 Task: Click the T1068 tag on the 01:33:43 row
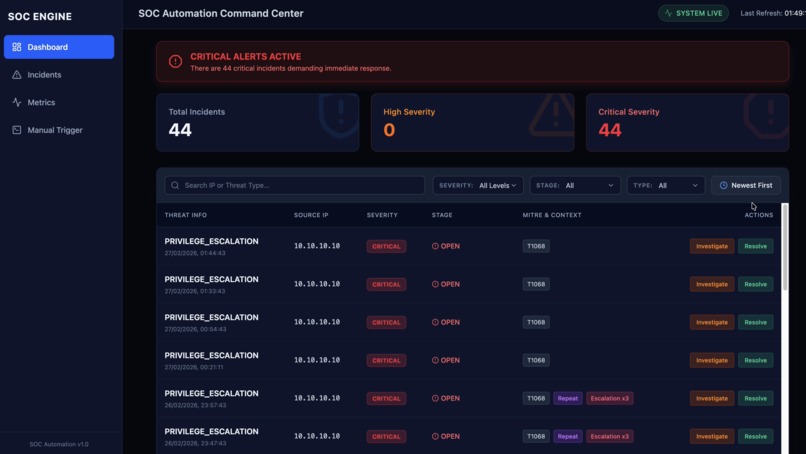pos(536,284)
